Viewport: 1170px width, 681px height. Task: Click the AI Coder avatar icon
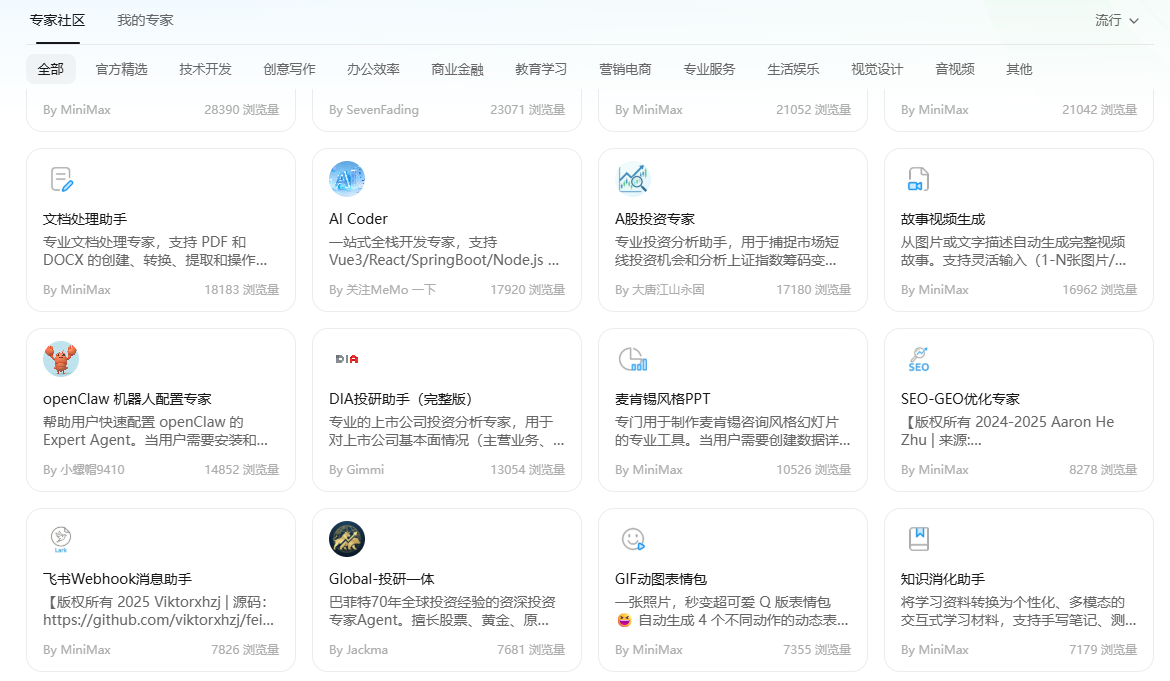coord(347,179)
